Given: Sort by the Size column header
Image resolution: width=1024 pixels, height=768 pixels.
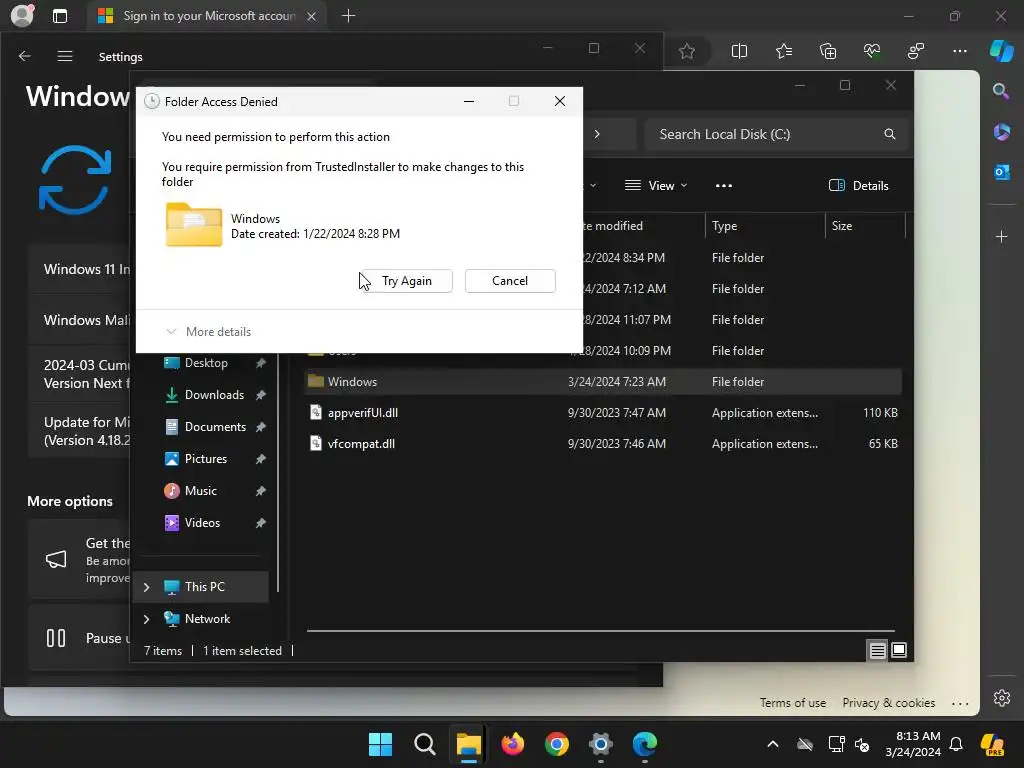Looking at the screenshot, I should pyautogui.click(x=865, y=225).
